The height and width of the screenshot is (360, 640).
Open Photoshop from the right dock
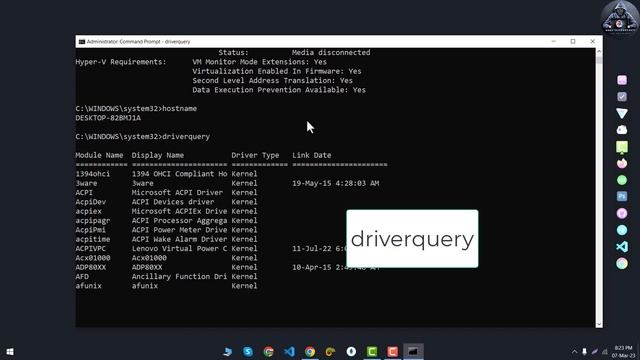click(622, 196)
